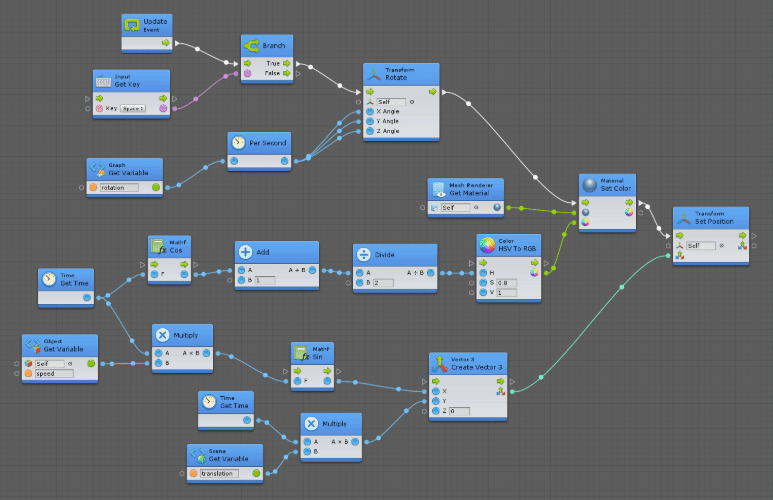This screenshot has width=773, height=500.
Task: Click the Create Vector 3 node icon
Action: coord(440,365)
